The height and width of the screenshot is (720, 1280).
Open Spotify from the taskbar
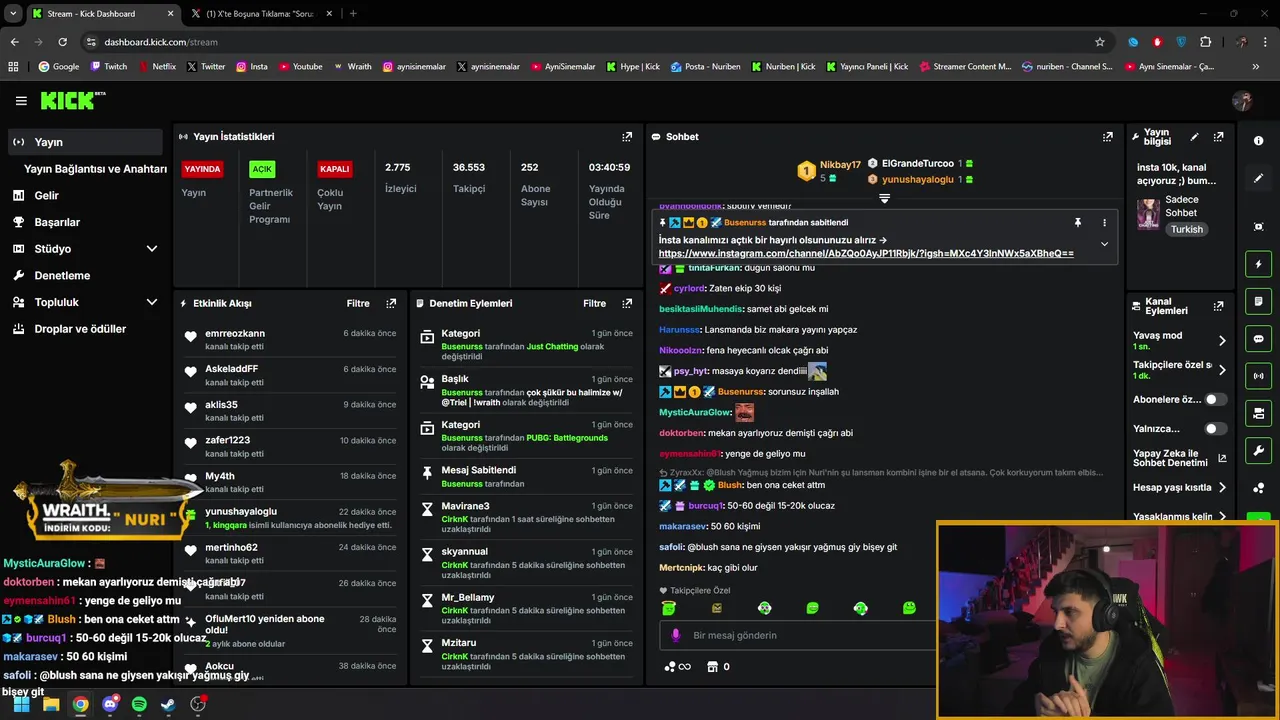[139, 704]
